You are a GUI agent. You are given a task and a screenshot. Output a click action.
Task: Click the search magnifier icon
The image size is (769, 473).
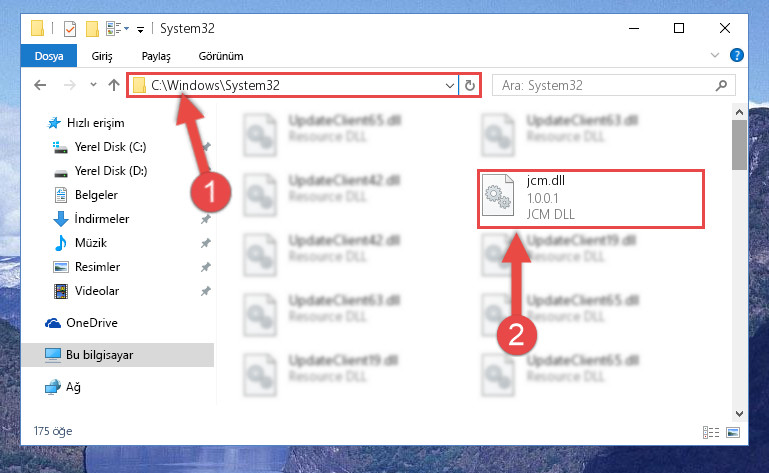coord(721,85)
